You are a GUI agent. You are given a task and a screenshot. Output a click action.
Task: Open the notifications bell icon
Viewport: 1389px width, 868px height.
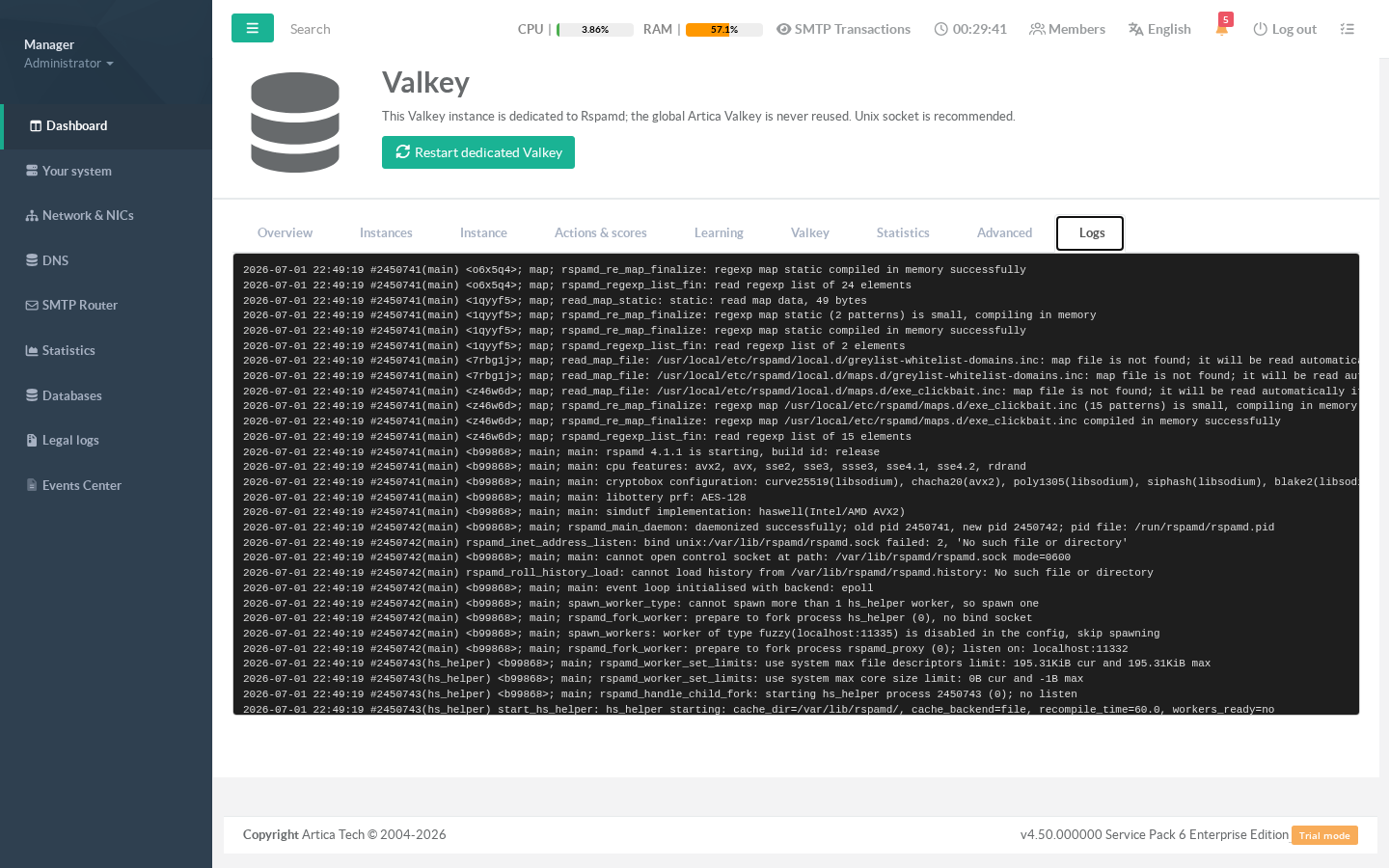[x=1222, y=28]
